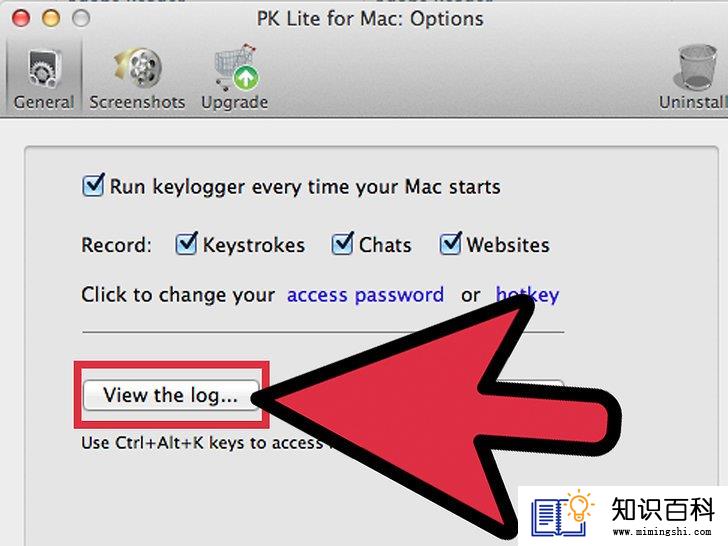Select the Uninstall text label
Screen dimensions: 728x546
coord(691,102)
